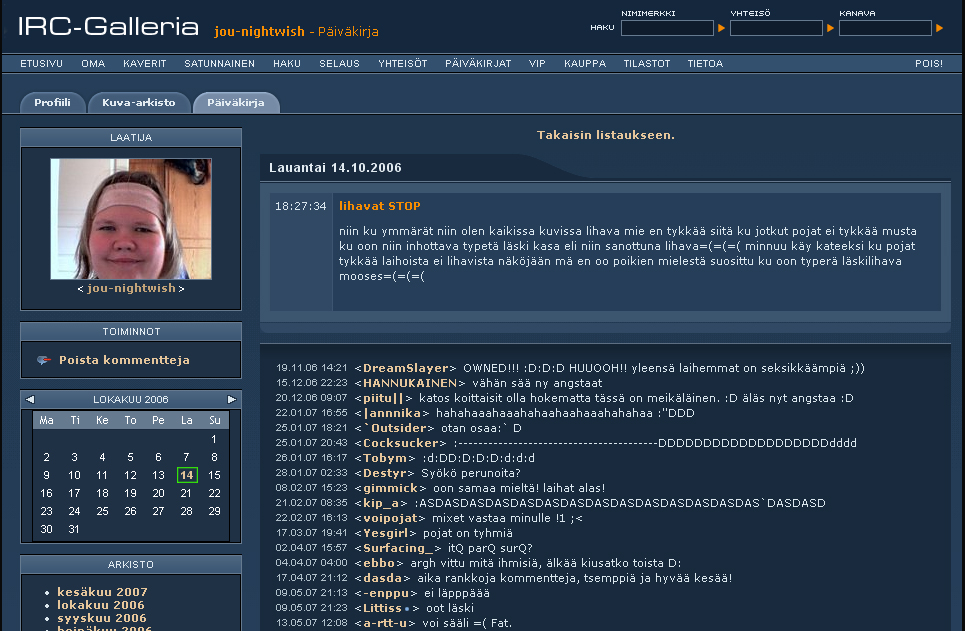Go to previous month in calendar
The width and height of the screenshot is (965, 631).
(30, 399)
